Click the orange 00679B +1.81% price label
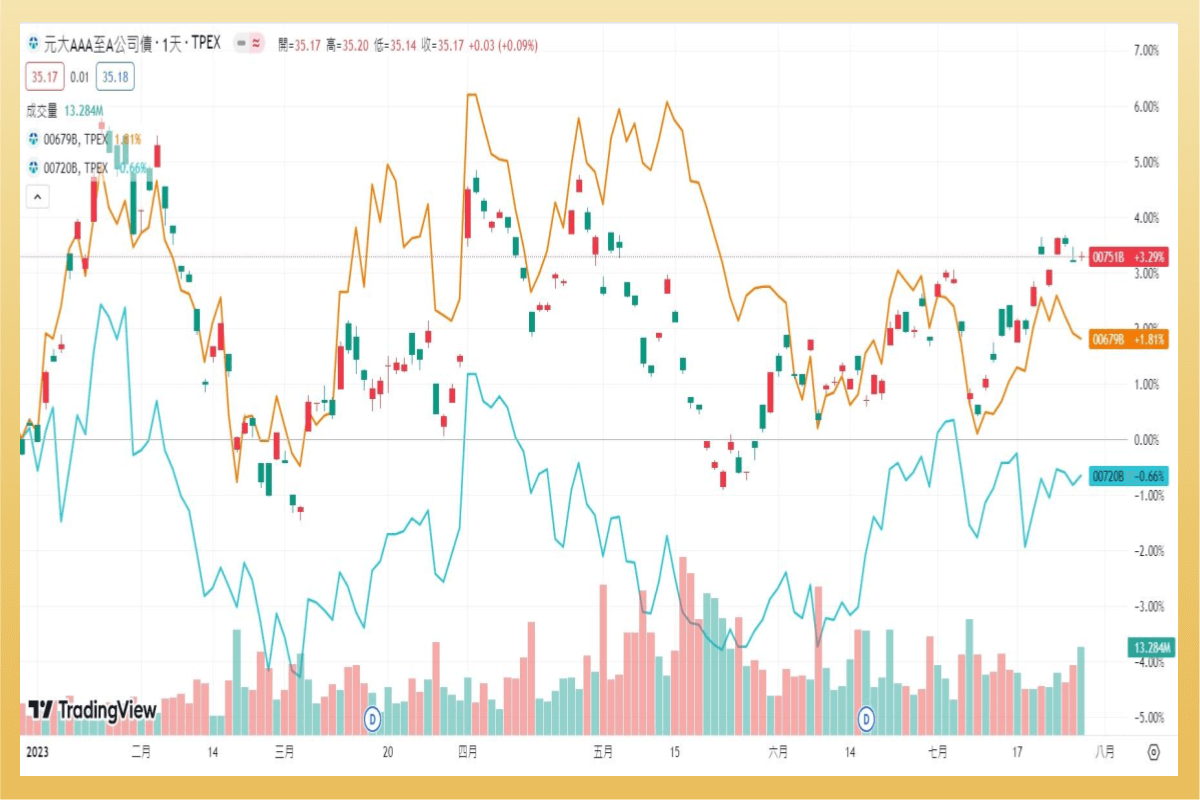The width and height of the screenshot is (1200, 800). 1129,339
